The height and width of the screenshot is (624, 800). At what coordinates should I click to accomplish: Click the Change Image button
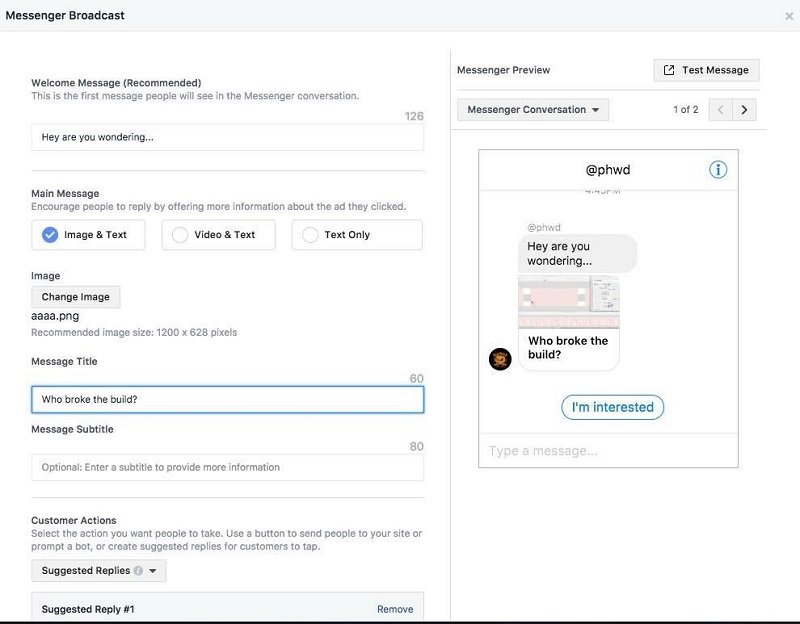pos(76,297)
